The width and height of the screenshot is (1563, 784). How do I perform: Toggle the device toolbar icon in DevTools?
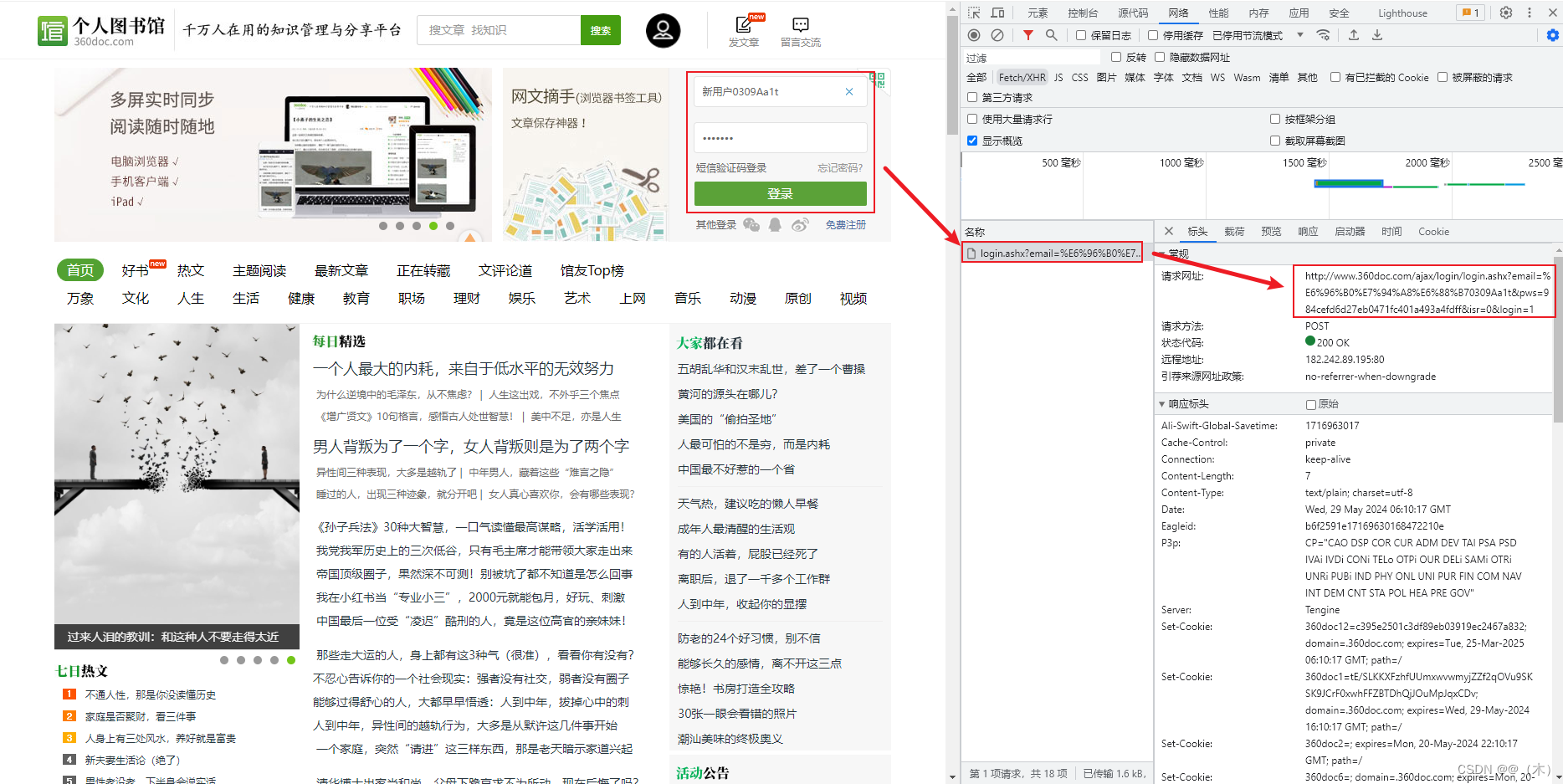click(997, 13)
